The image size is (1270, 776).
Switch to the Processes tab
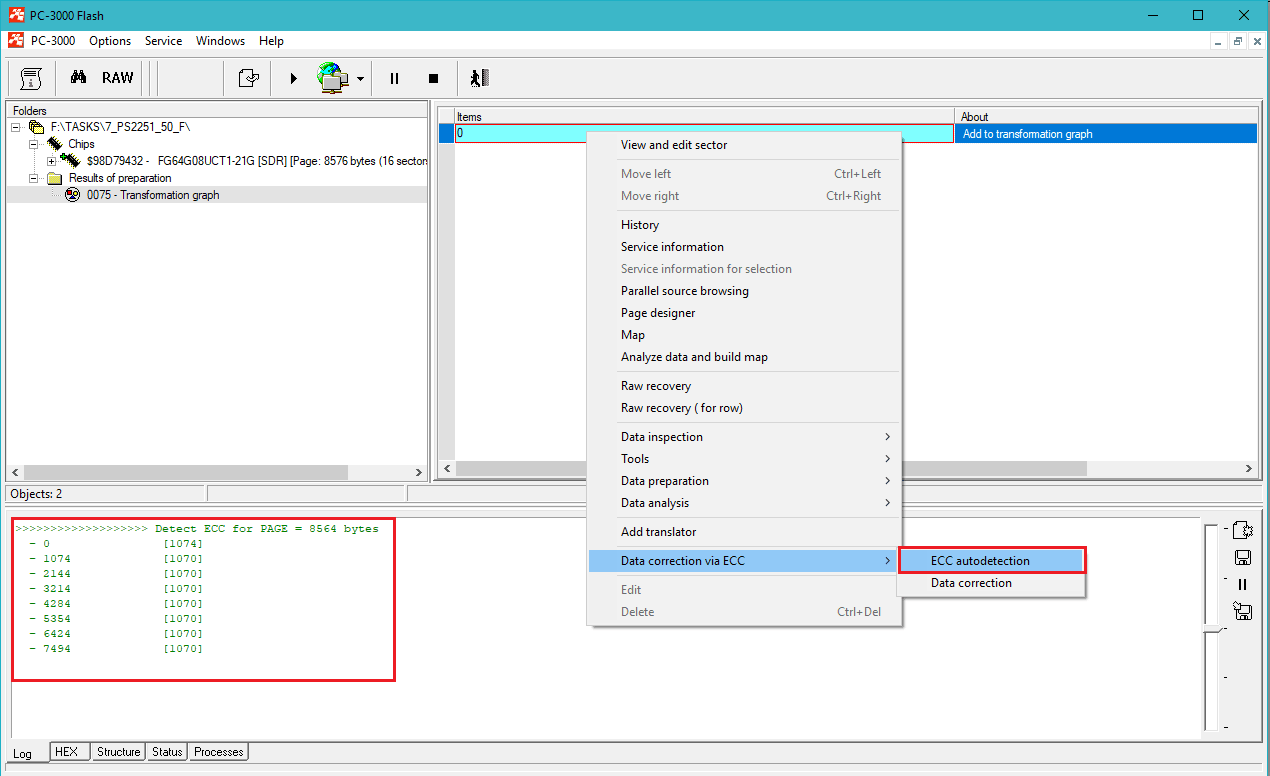[x=219, y=752]
